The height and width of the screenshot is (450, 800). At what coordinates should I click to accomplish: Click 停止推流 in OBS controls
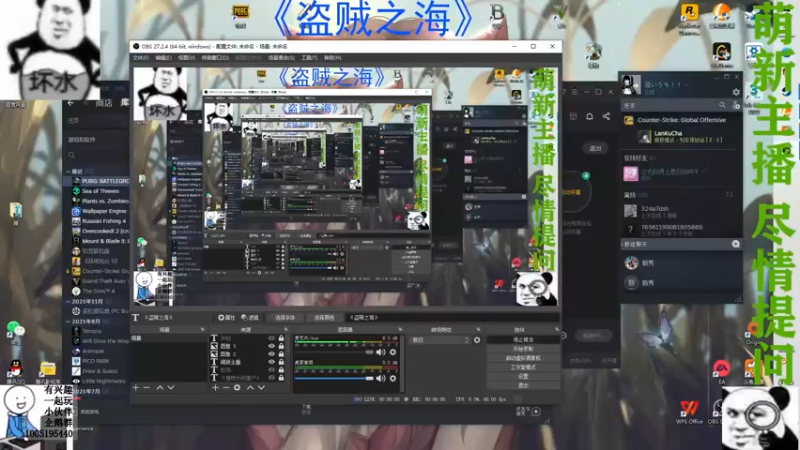pos(523,340)
